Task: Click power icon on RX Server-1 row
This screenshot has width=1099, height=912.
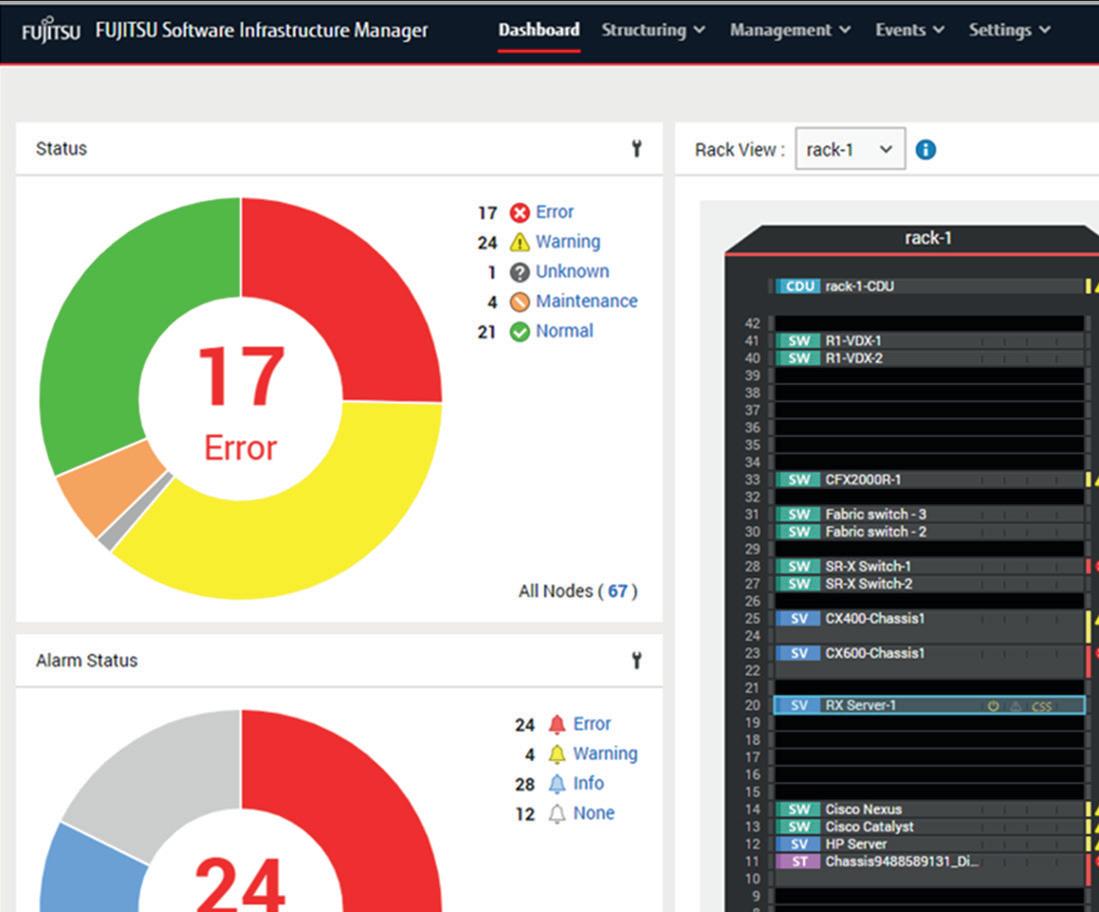Action: click(992, 706)
